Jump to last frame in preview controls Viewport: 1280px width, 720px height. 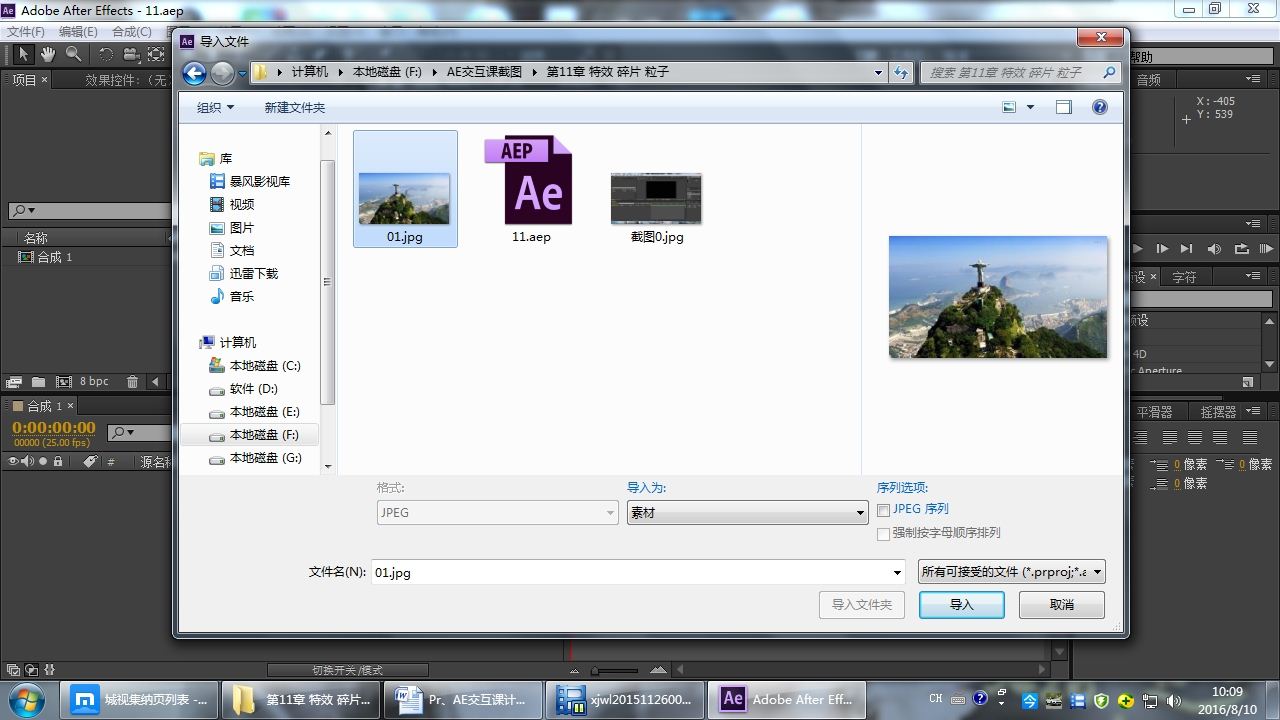[1187, 249]
